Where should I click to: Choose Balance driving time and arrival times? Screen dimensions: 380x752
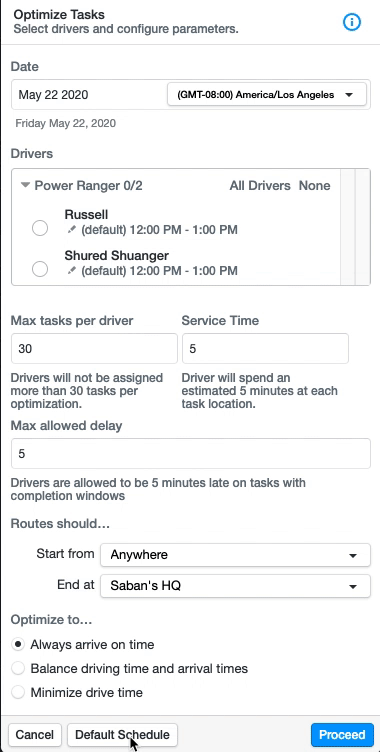click(x=18, y=669)
